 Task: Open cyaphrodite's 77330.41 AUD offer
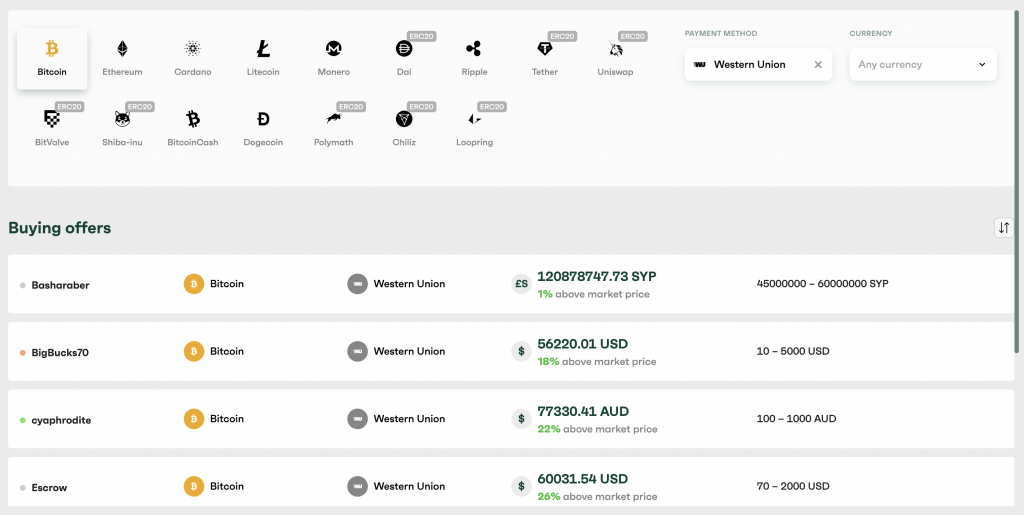pos(583,411)
